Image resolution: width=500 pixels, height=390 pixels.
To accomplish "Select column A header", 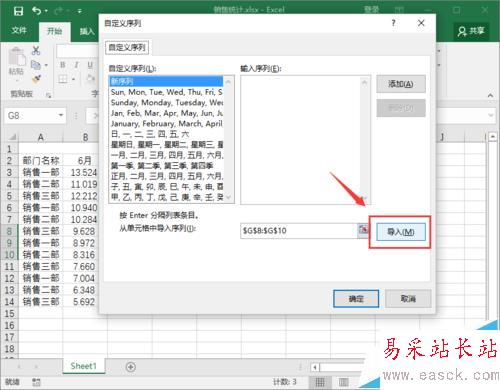I will [x=41, y=137].
